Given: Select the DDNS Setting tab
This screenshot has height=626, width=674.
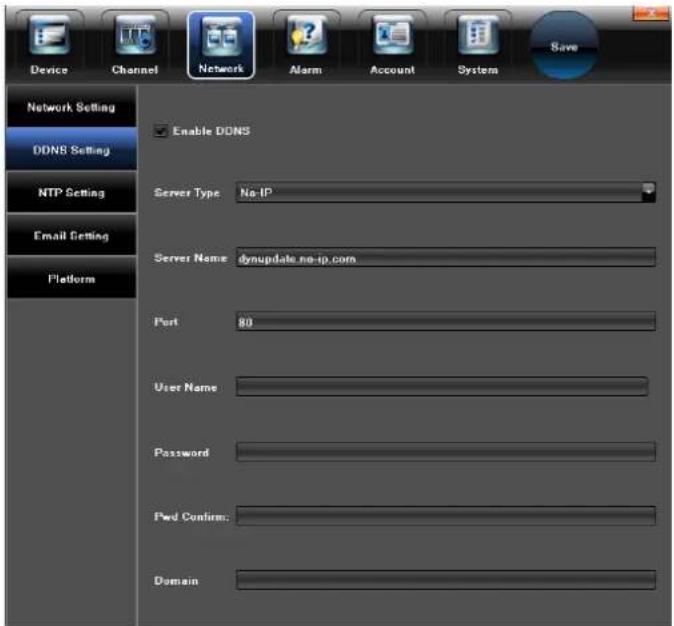Looking at the screenshot, I should (71, 150).
